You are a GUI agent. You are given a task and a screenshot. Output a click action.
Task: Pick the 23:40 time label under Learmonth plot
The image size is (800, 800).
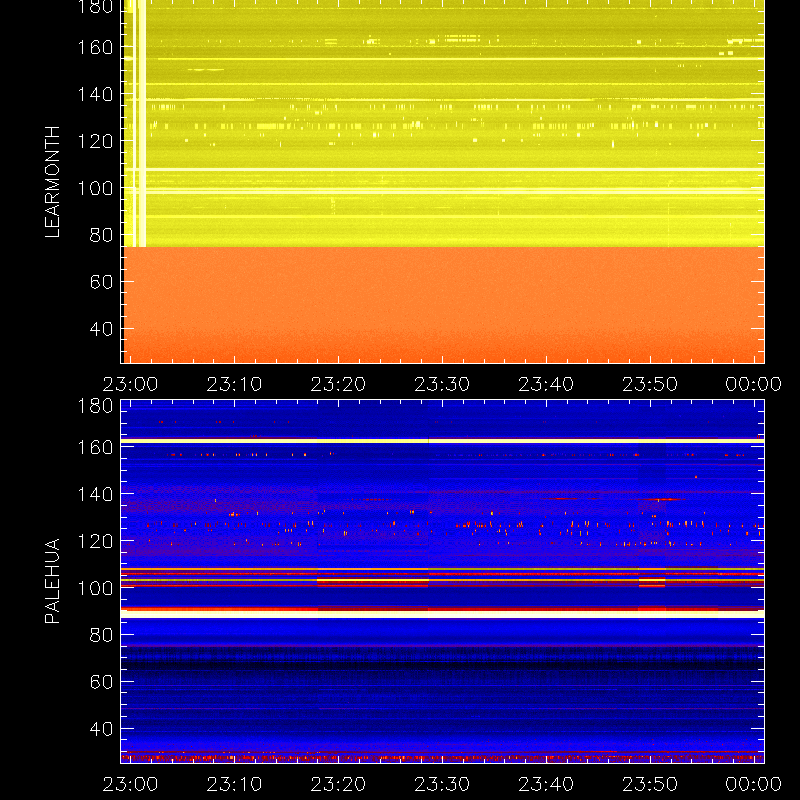click(x=546, y=384)
